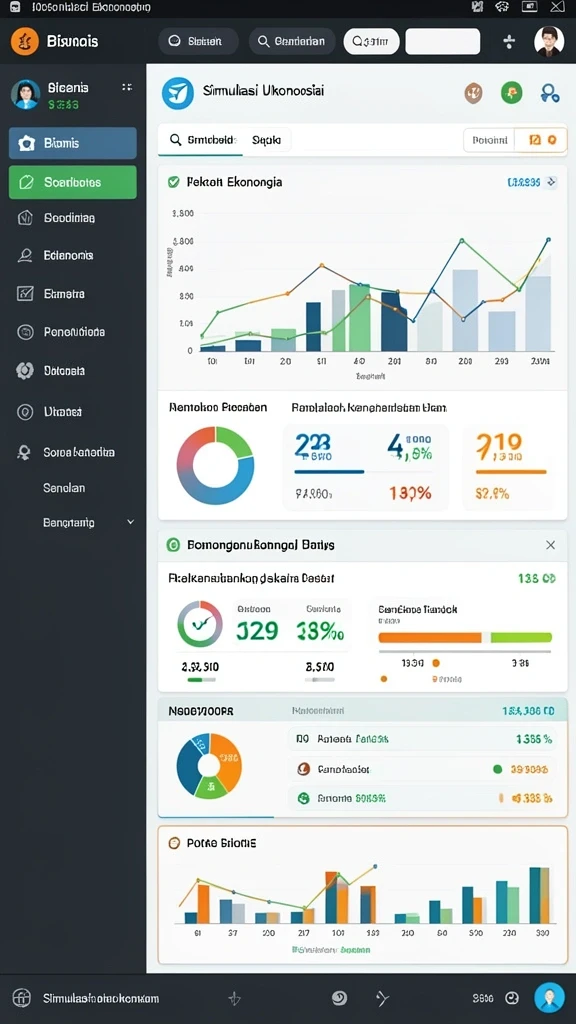Click the blue avatar in bottom bar
The image size is (576, 1024).
coord(549,998)
